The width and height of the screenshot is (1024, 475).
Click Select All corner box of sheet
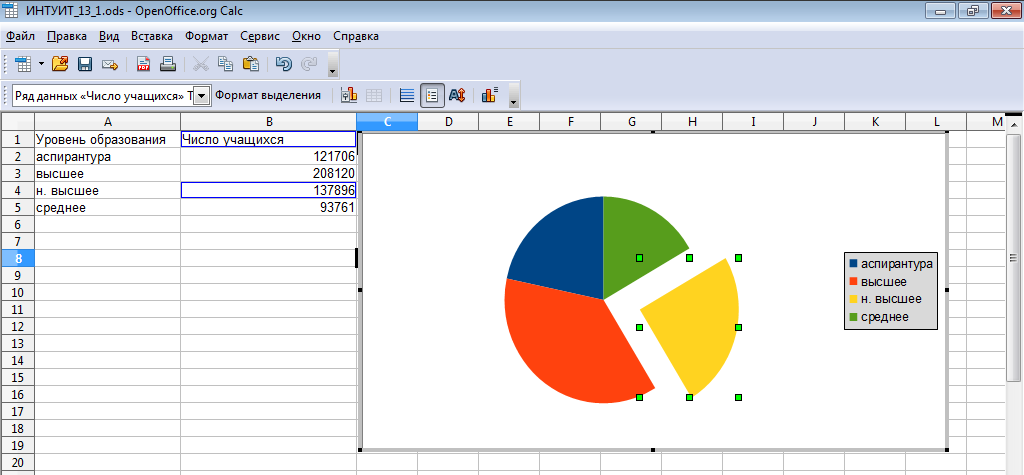click(18, 122)
